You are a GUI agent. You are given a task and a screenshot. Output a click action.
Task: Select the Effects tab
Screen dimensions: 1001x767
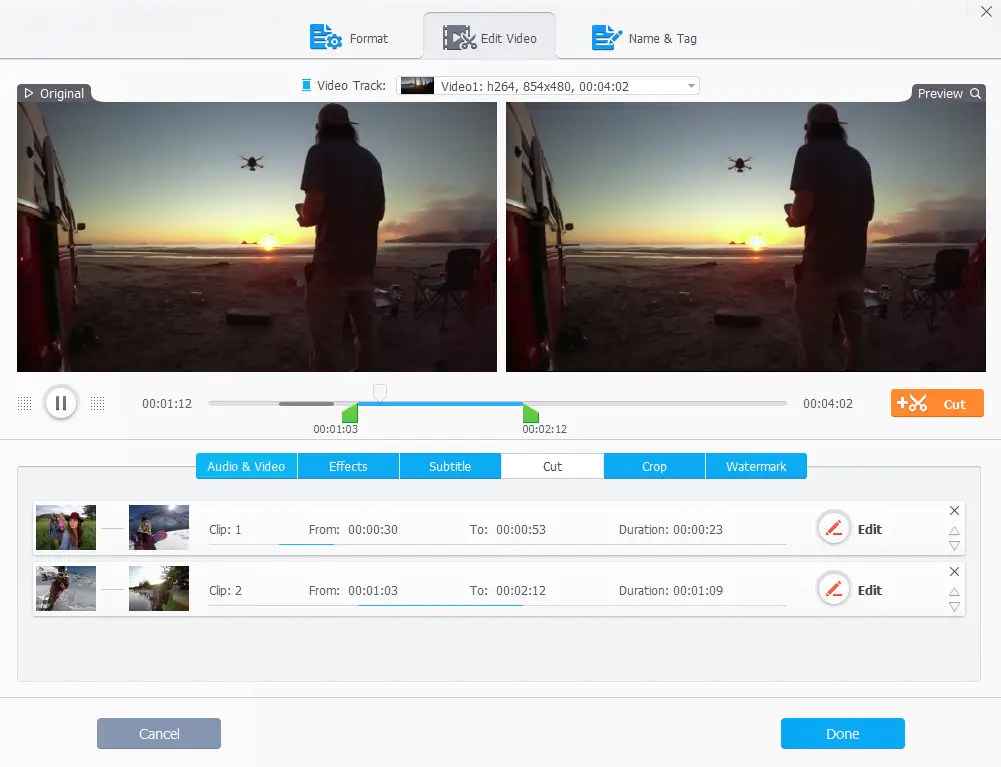coord(348,466)
